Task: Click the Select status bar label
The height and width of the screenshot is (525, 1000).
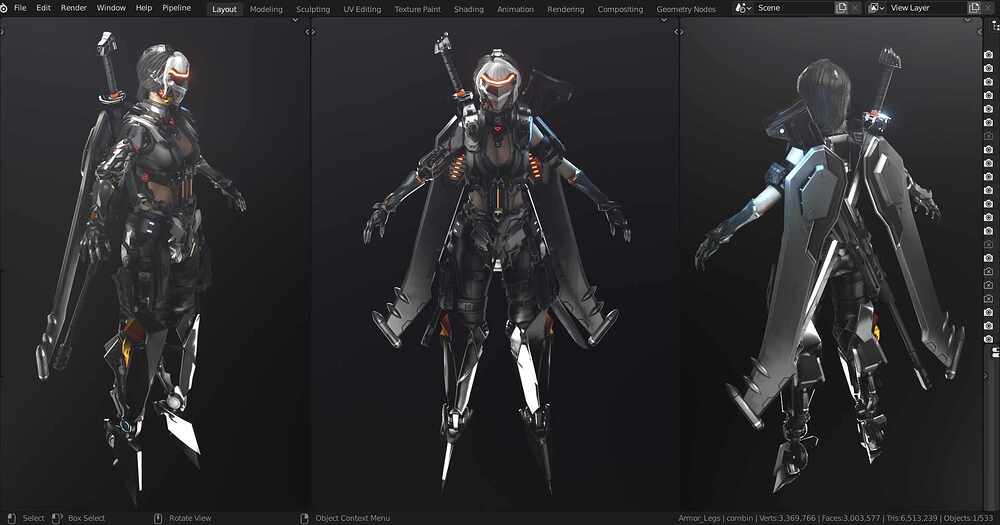Action: [x=34, y=518]
